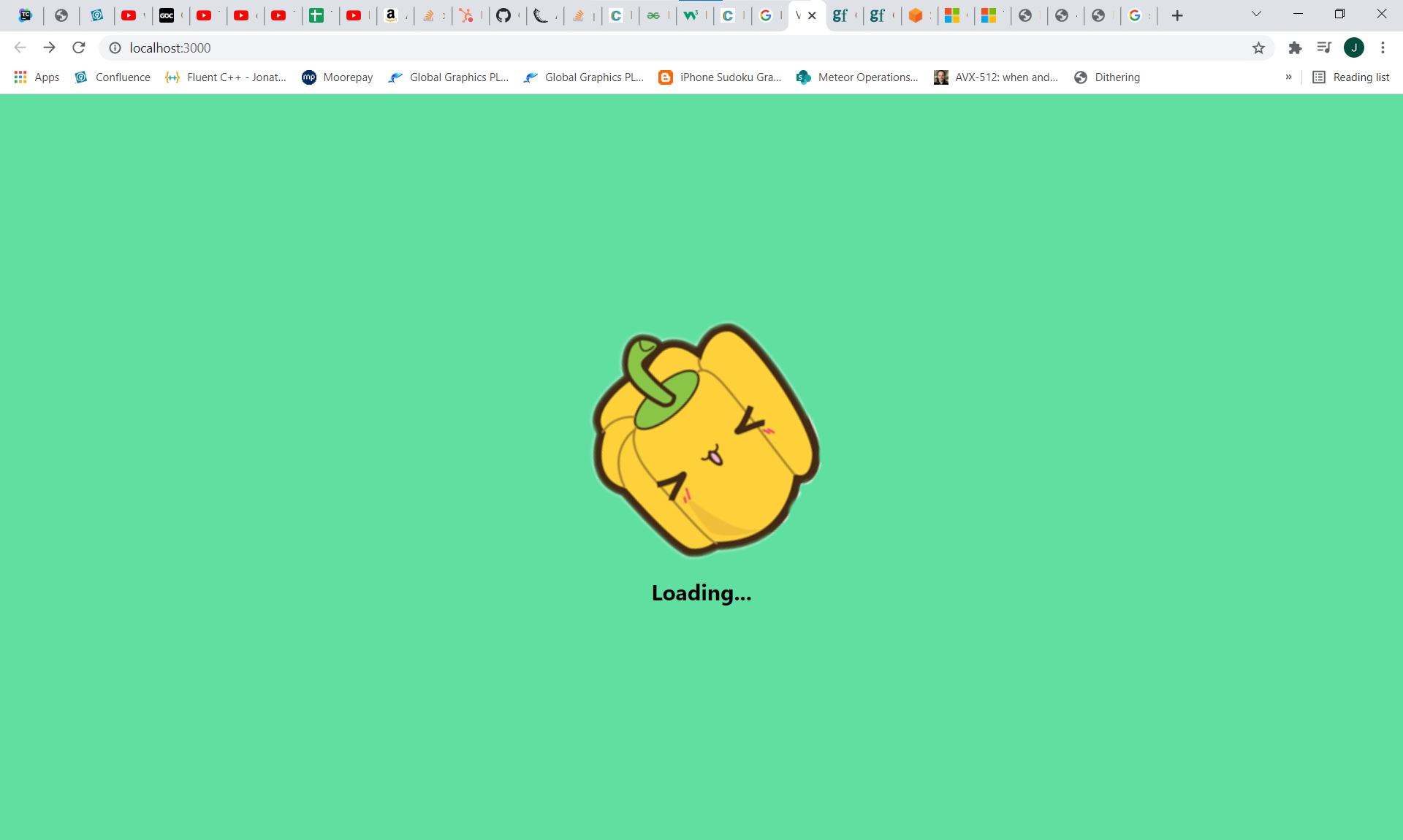
Task: Open the Confluence bookmark
Action: coord(113,77)
